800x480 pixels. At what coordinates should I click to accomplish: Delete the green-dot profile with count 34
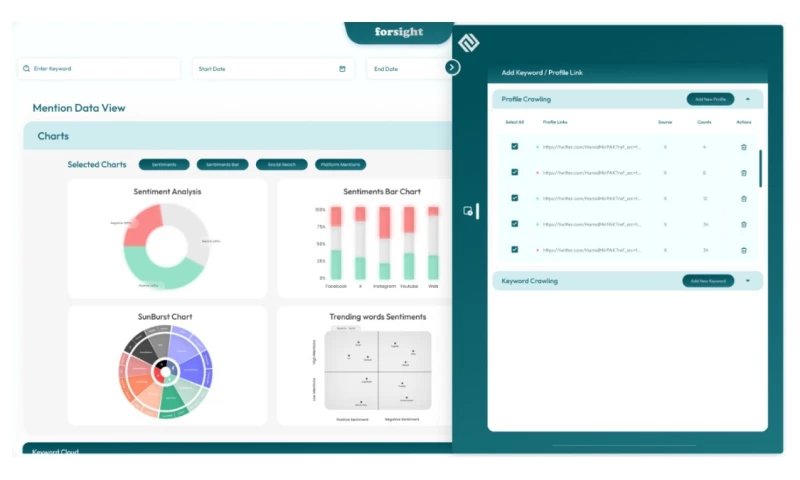743,224
